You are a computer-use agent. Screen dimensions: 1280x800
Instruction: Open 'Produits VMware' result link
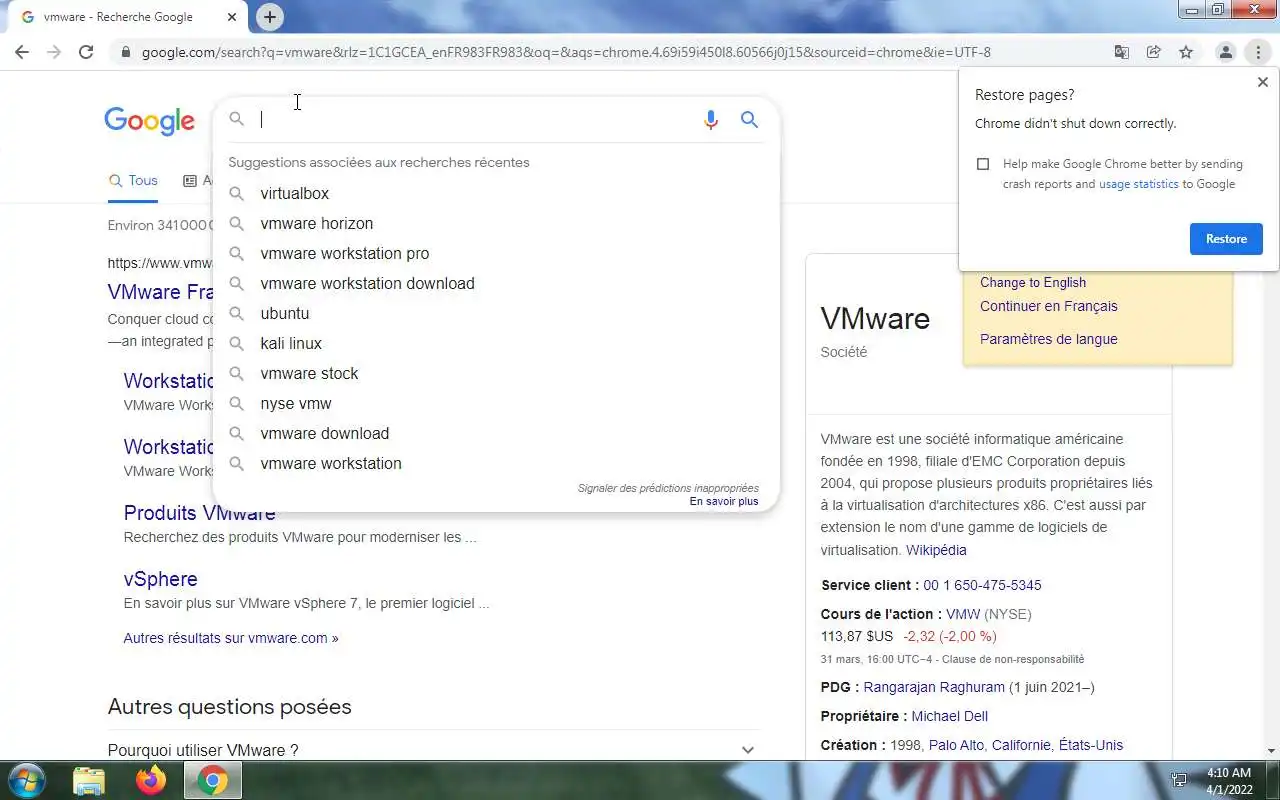pyautogui.click(x=199, y=513)
